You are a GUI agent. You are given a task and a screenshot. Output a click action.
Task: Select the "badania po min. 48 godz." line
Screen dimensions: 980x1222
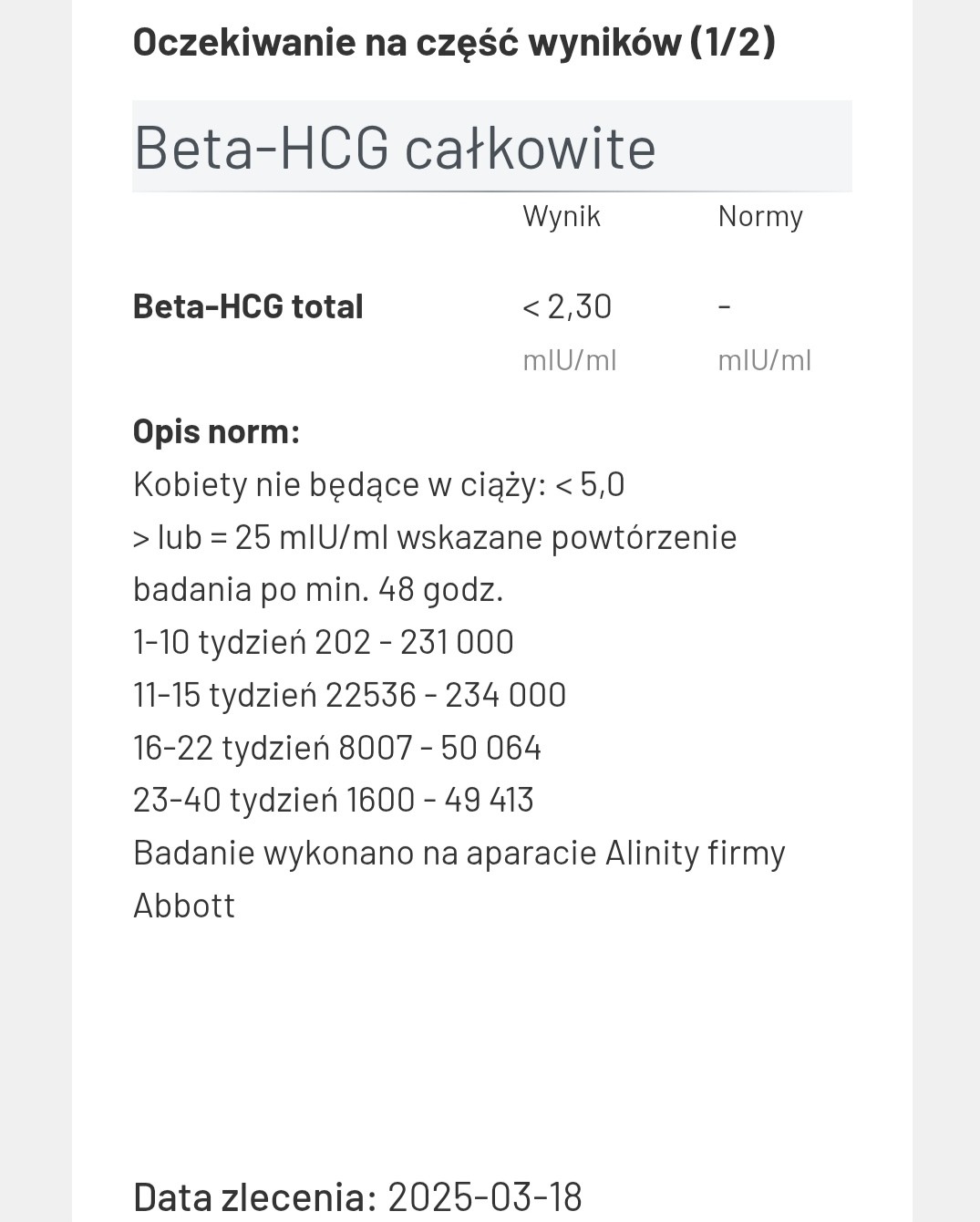point(318,590)
